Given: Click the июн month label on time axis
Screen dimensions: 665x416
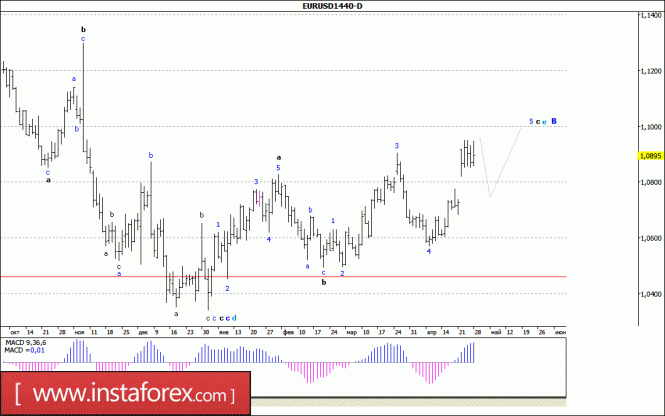Looking at the screenshot, I should click(560, 332).
